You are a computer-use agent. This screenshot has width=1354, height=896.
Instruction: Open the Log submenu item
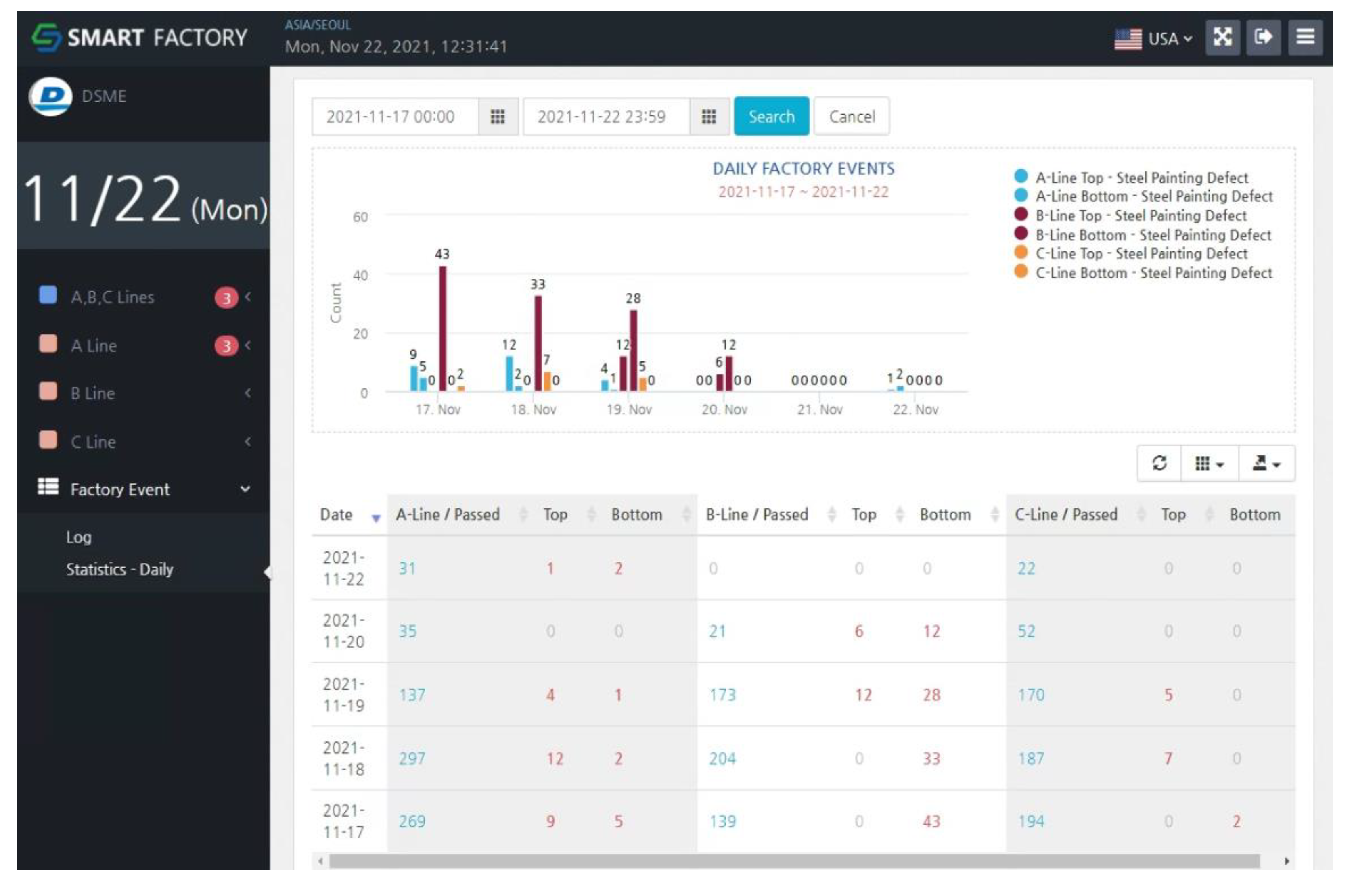[79, 537]
